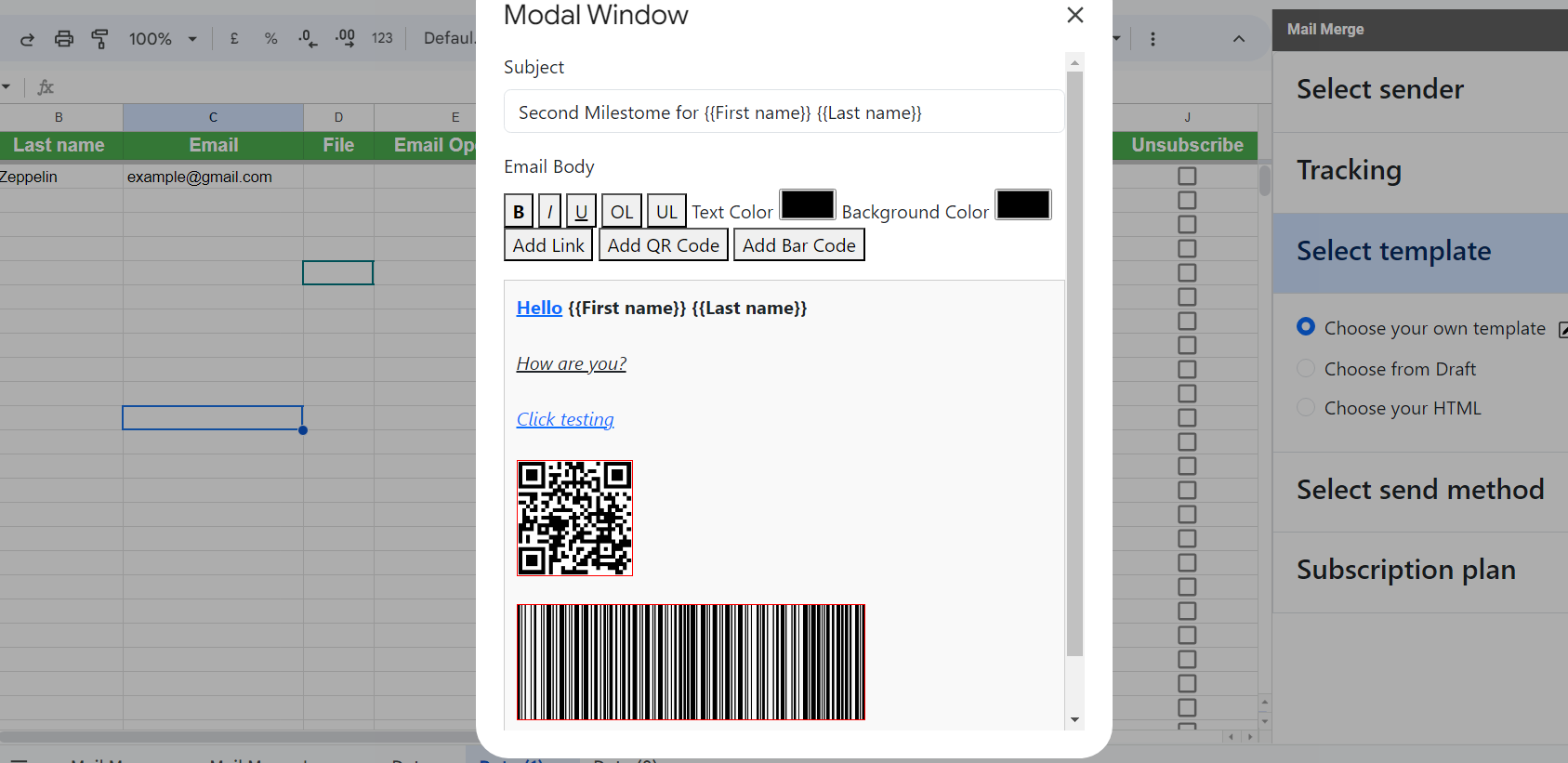Click into the Subject input field
This screenshot has width=1568, height=763.
(x=784, y=112)
